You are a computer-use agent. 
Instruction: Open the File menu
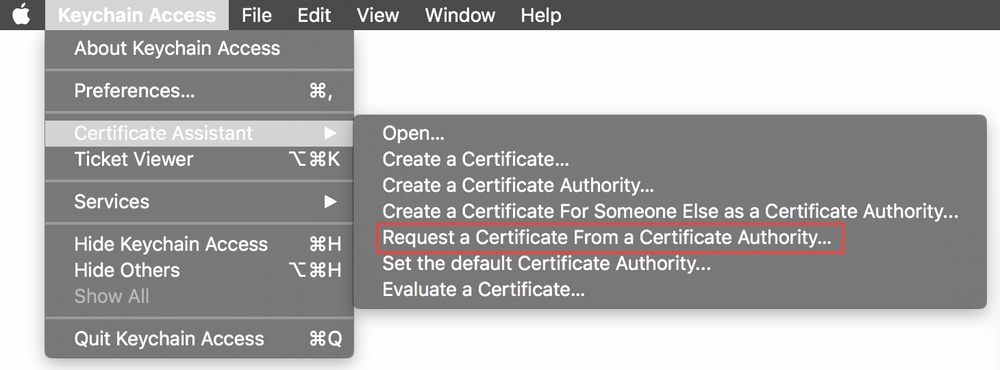point(256,15)
